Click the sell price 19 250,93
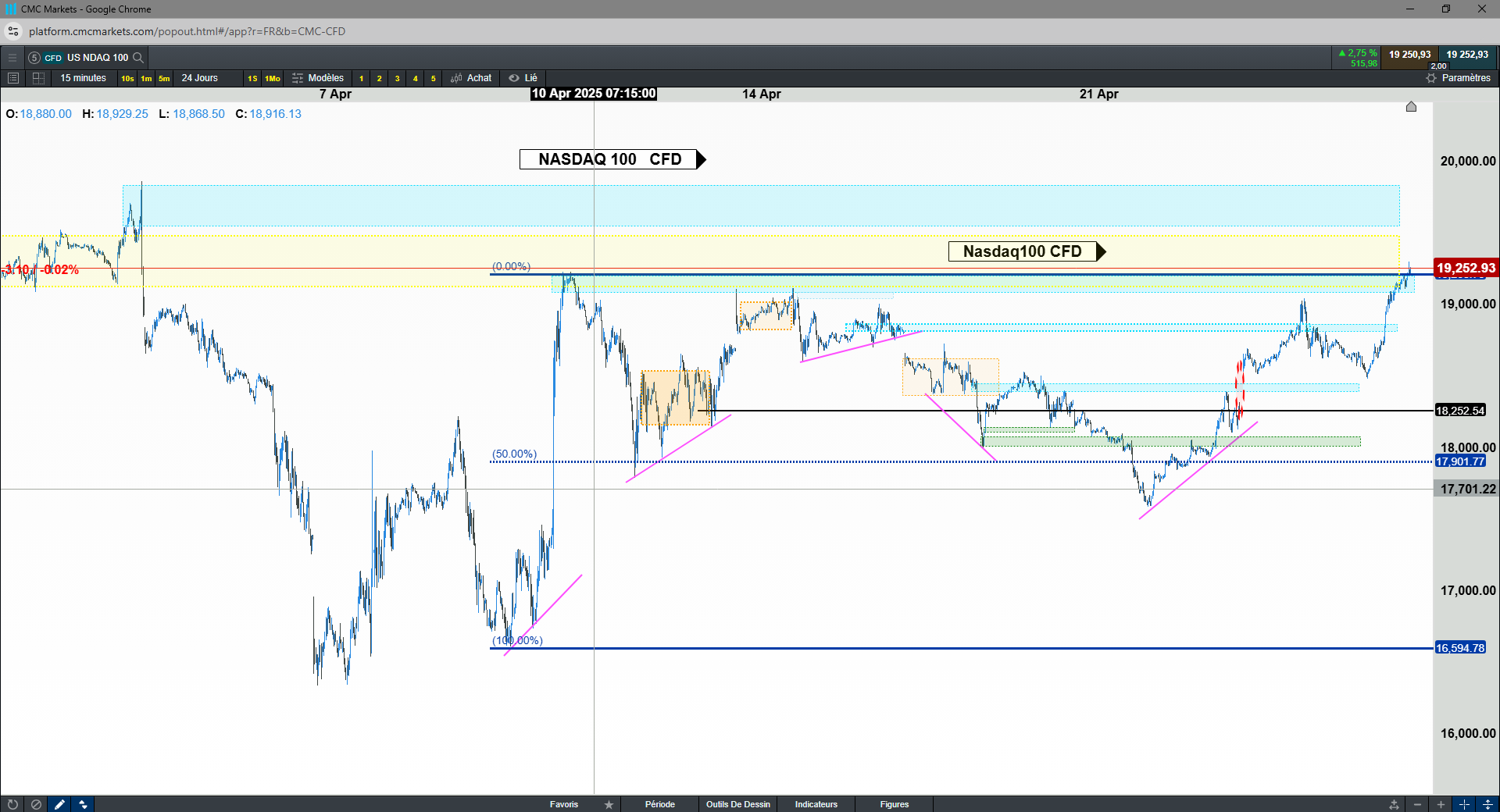The image size is (1500, 812). [x=1409, y=55]
